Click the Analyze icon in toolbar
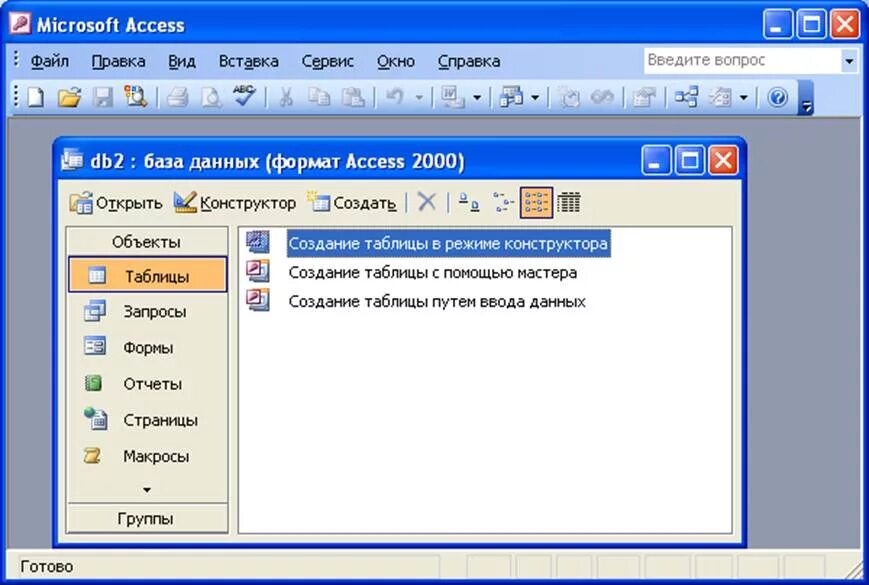869x585 pixels. point(511,98)
